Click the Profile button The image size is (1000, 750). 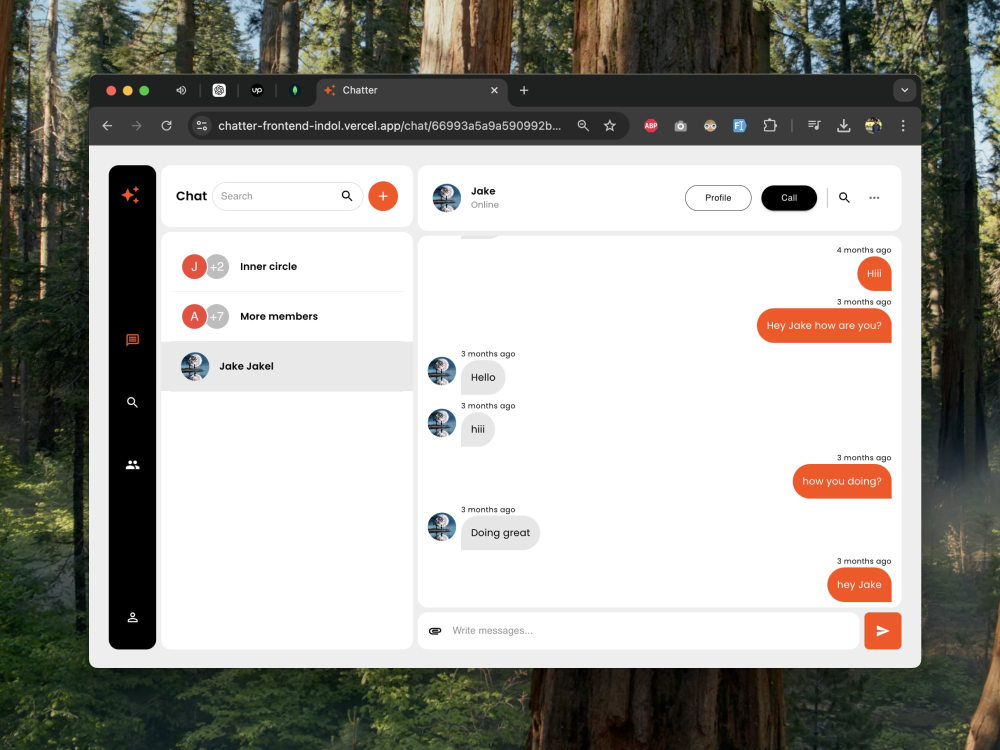click(x=718, y=198)
